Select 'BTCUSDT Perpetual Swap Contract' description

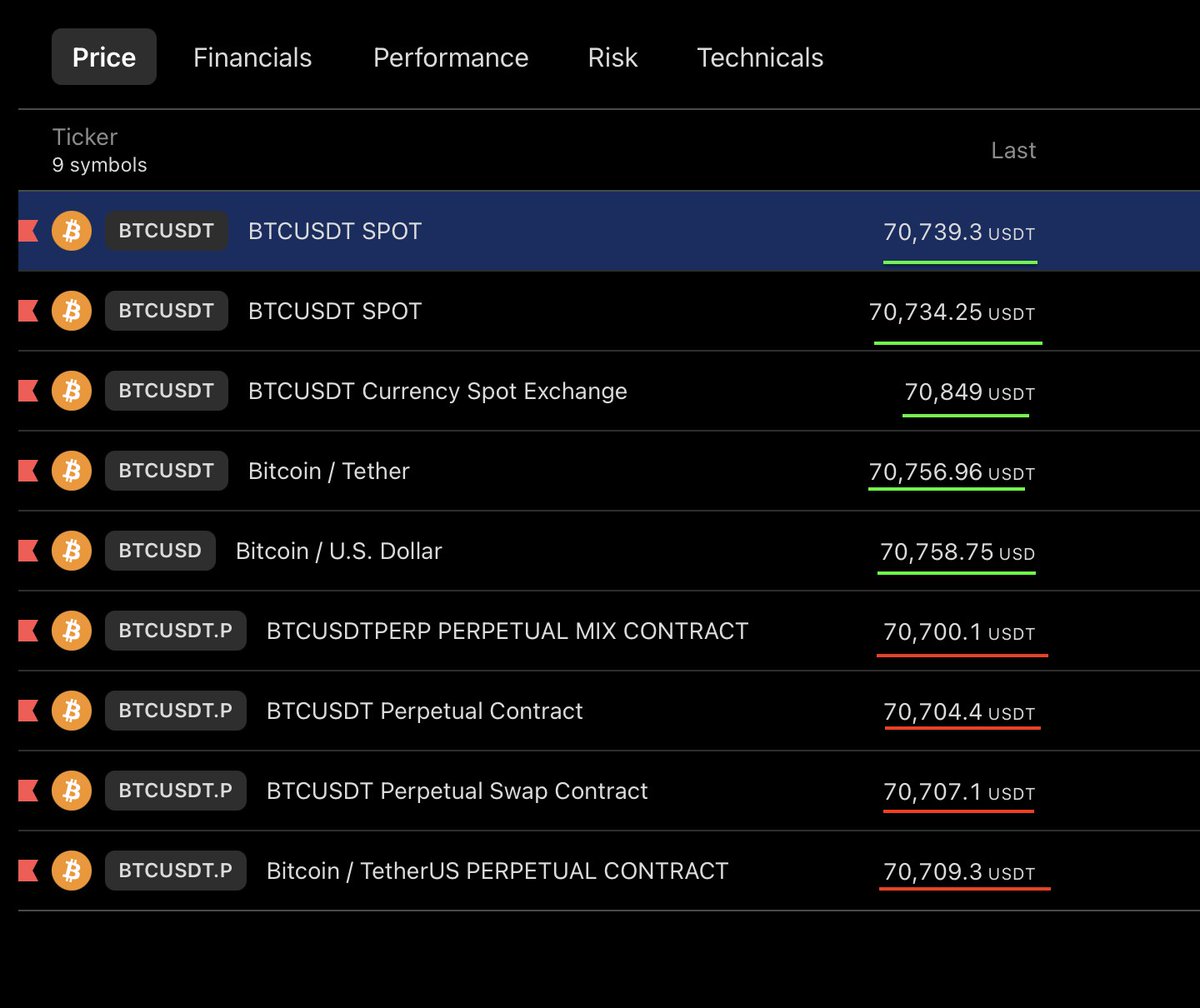(x=457, y=791)
